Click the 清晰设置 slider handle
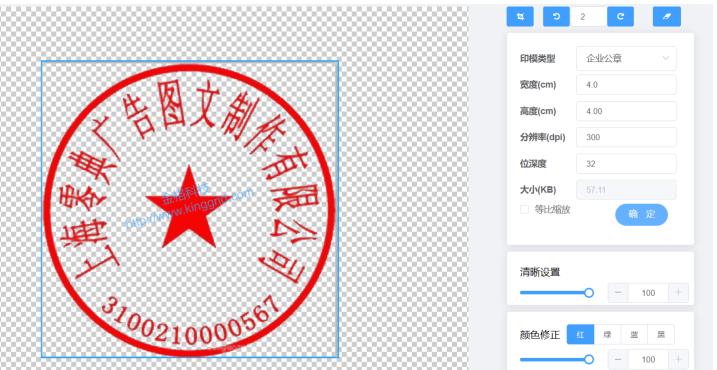 589,293
